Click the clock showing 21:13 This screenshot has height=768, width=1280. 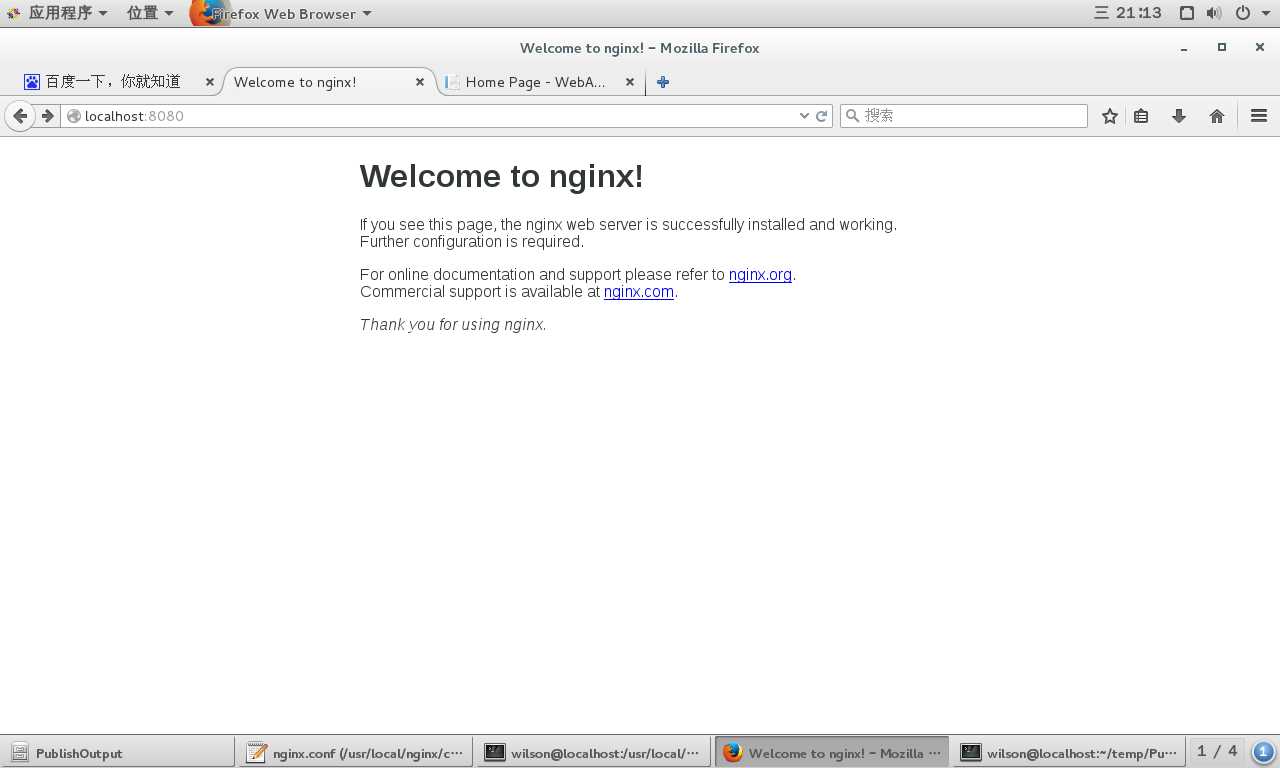pyautogui.click(x=1128, y=13)
